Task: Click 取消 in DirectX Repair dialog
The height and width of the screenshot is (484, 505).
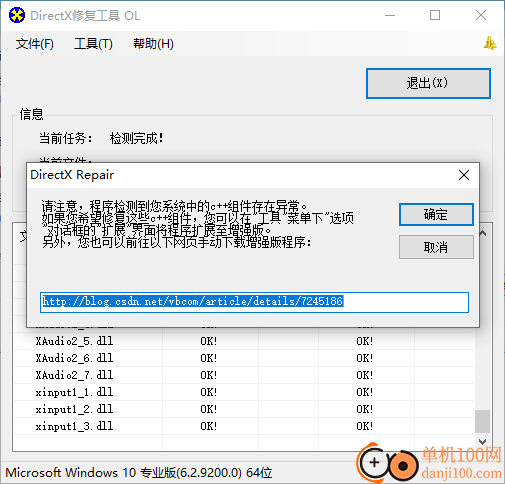Action: (x=436, y=247)
